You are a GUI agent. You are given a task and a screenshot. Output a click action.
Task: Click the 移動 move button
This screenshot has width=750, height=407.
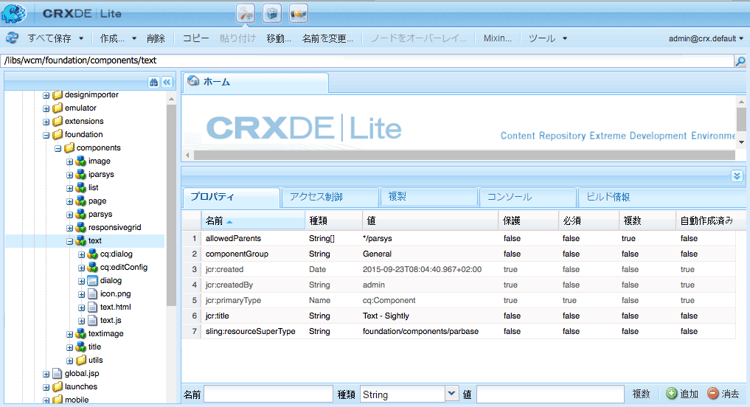279,38
